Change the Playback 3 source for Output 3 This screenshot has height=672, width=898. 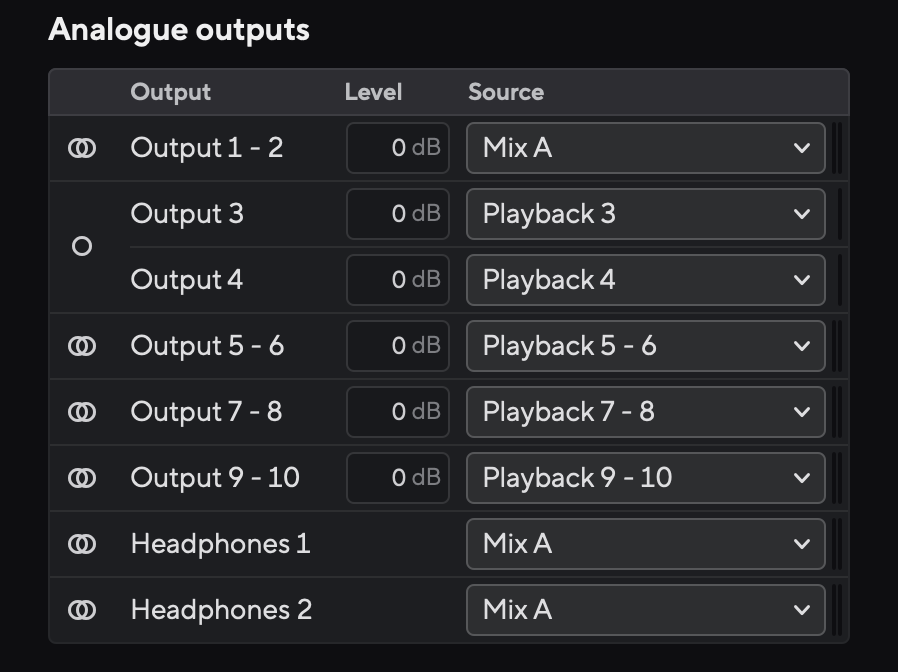(645, 213)
